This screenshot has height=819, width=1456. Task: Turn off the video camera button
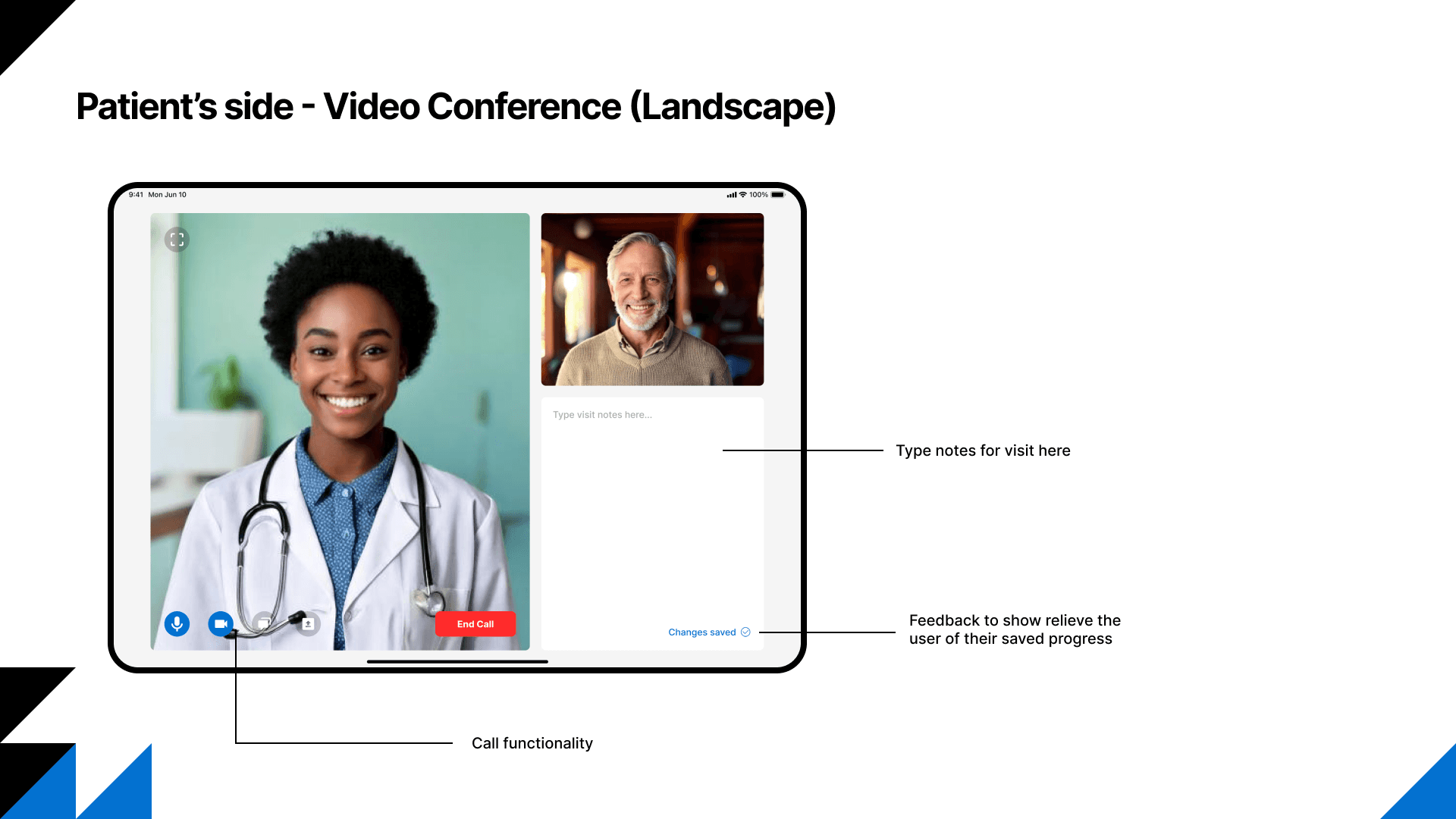(221, 624)
